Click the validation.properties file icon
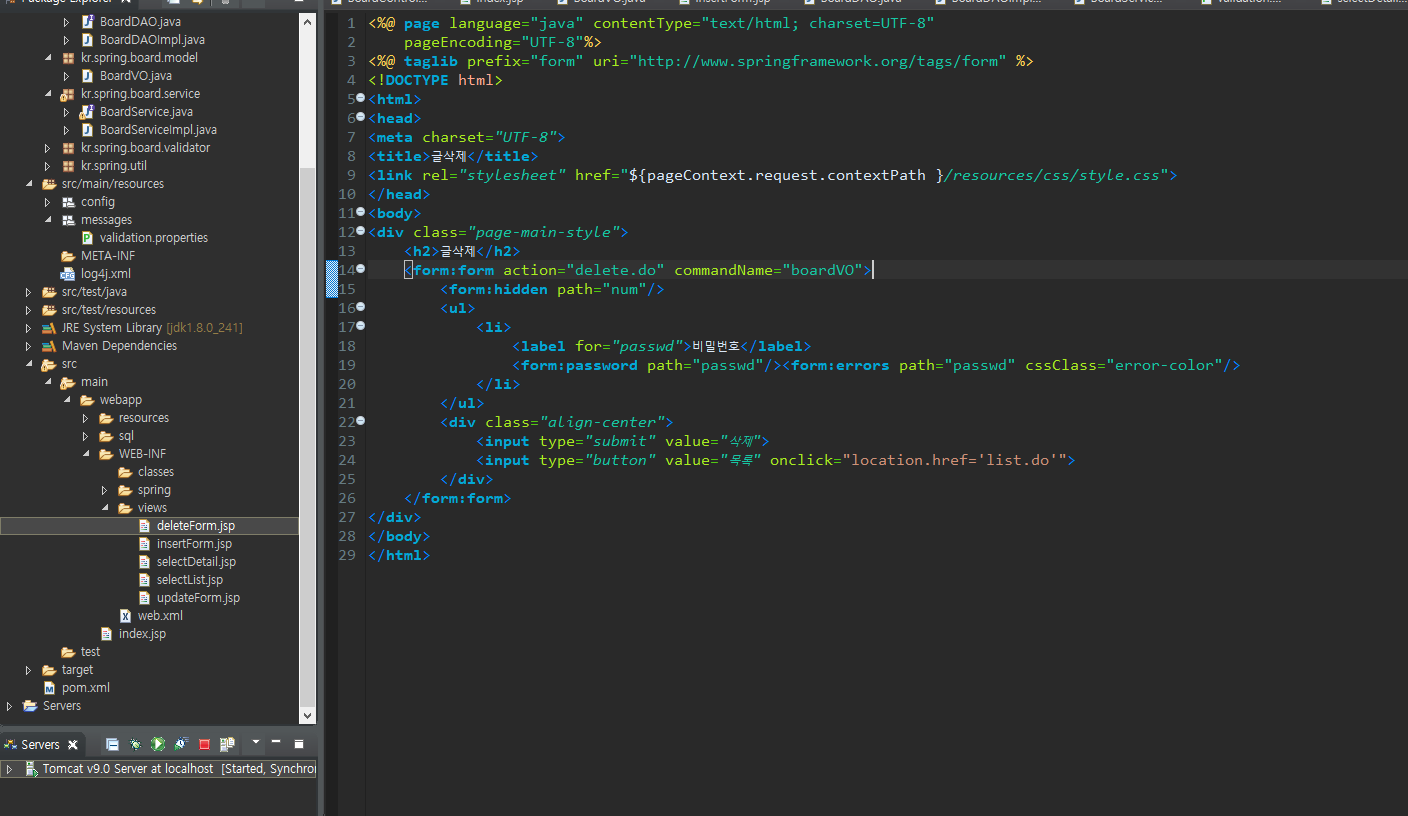Screen dimensions: 1408x816 coord(88,238)
